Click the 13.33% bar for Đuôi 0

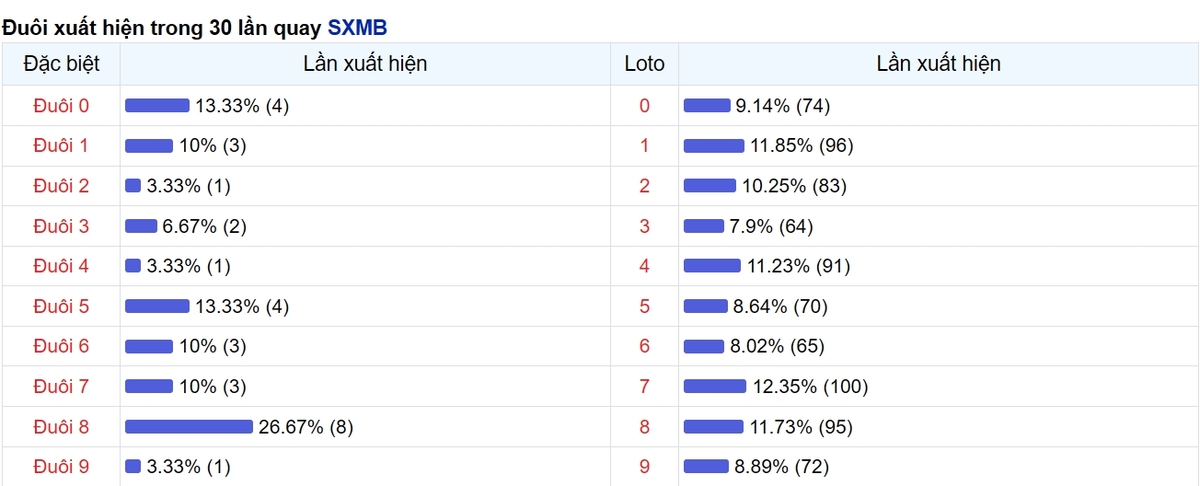(157, 106)
